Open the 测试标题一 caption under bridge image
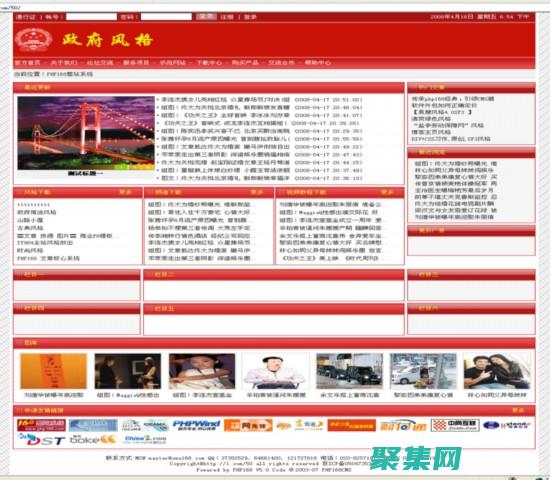Image resolution: width=550 pixels, height=480 pixels. (86, 173)
